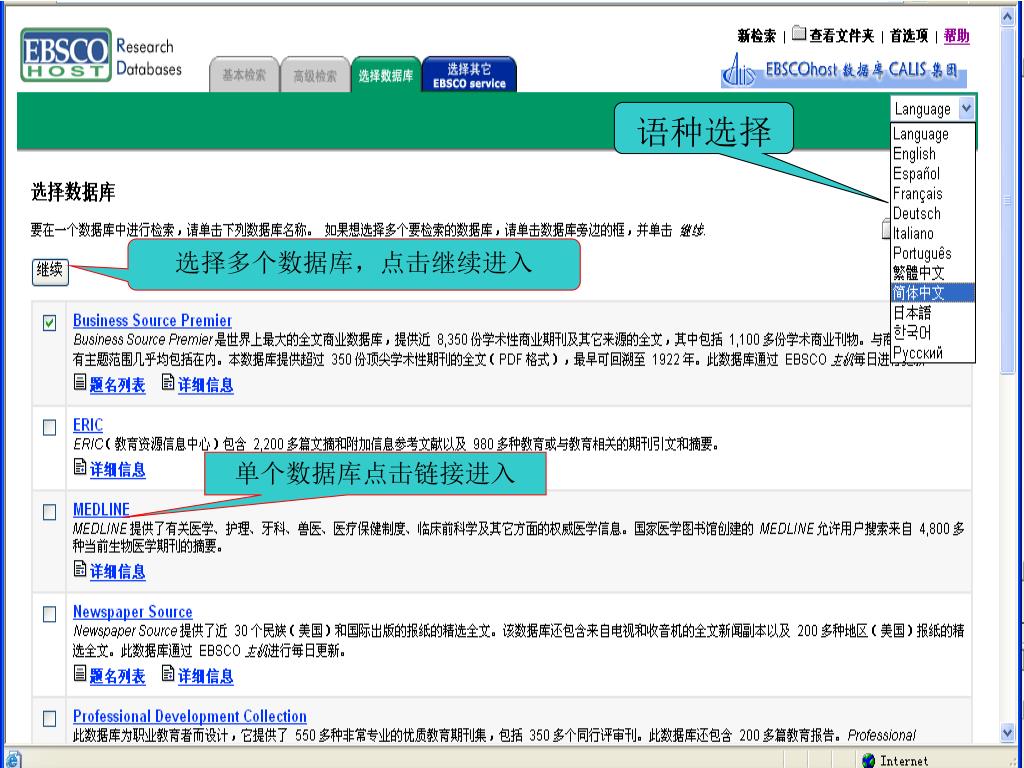Check the Professional Development Collection checkbox
Viewport: 1024px width, 768px height.
50,718
